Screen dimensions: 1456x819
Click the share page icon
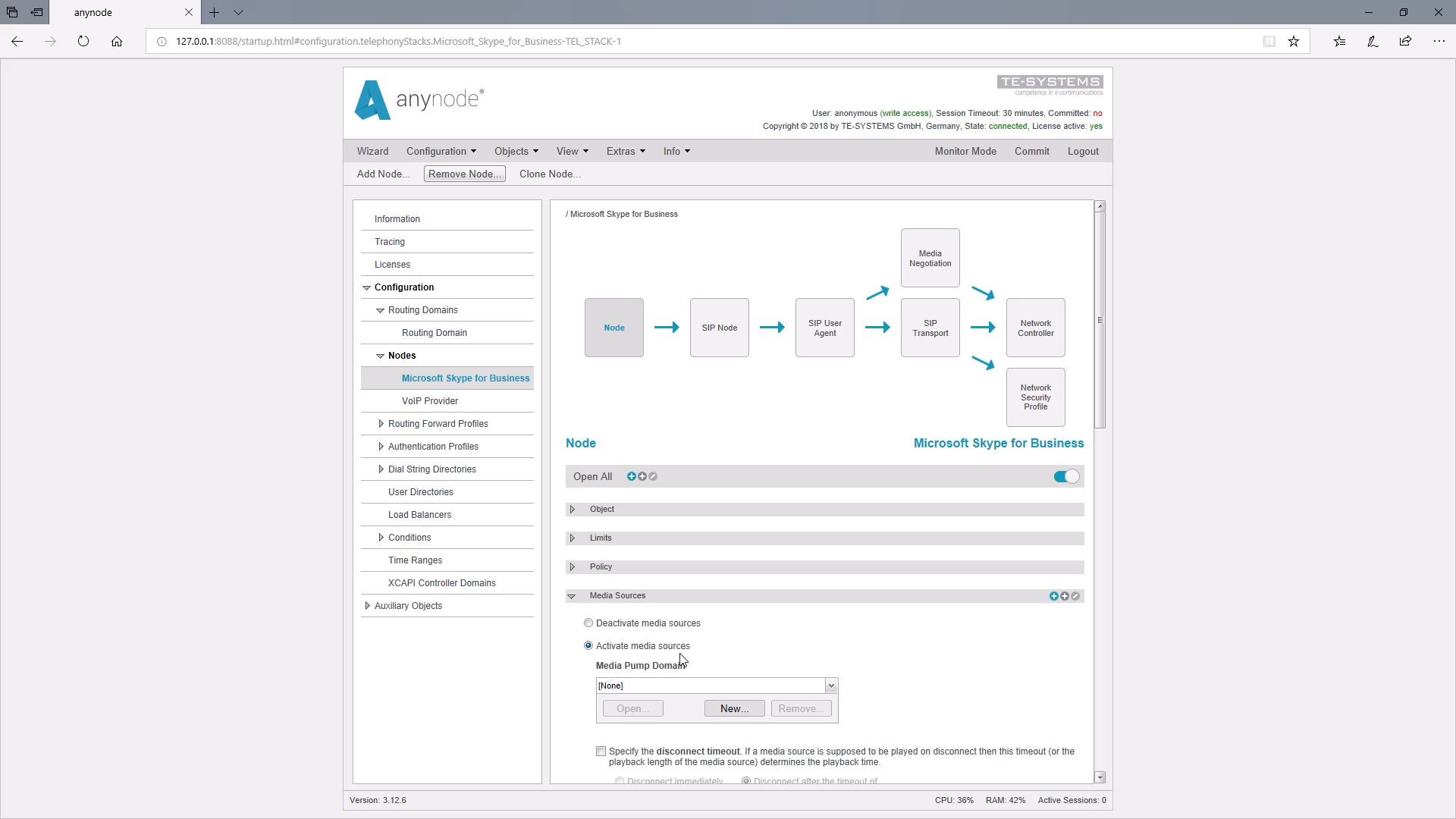click(1405, 42)
